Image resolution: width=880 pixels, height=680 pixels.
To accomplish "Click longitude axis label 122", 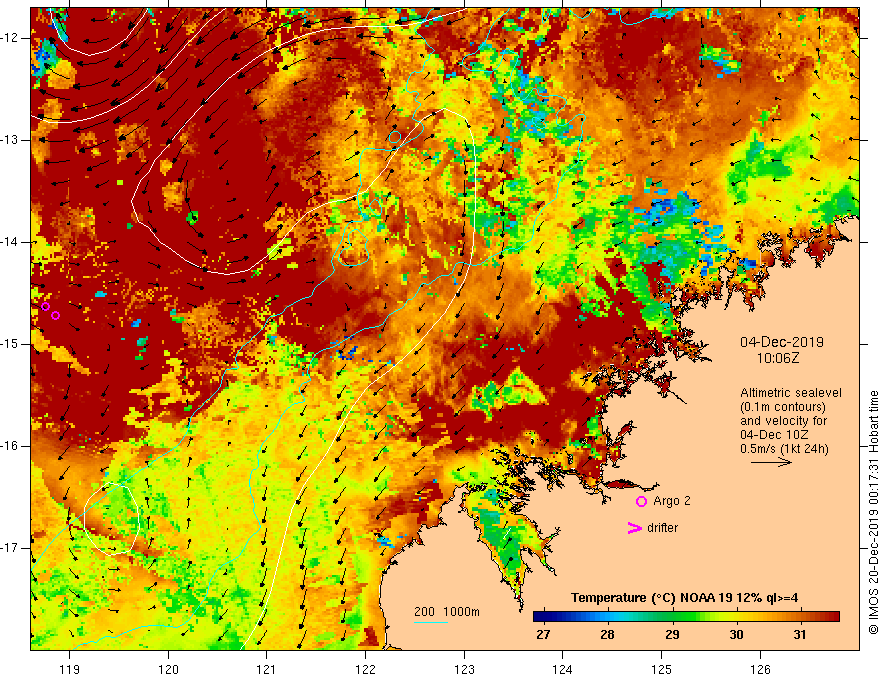I will click(x=365, y=669).
